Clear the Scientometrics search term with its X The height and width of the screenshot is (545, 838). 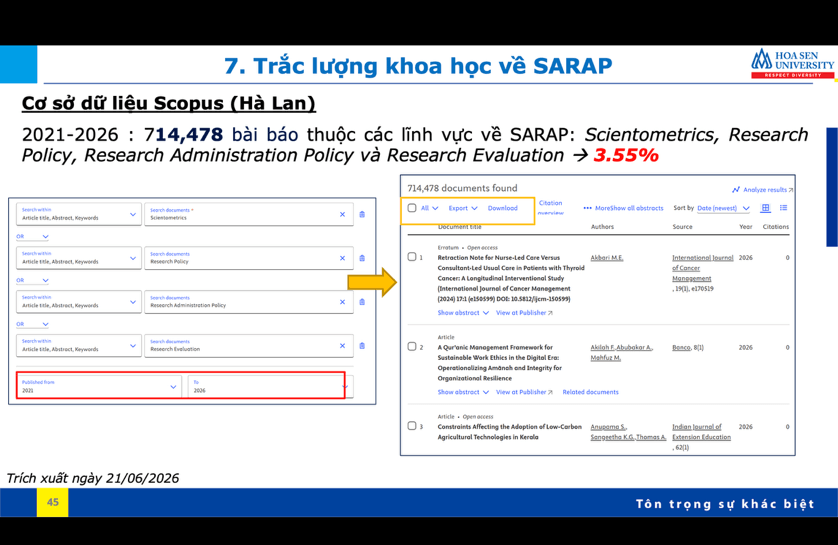[x=342, y=214]
